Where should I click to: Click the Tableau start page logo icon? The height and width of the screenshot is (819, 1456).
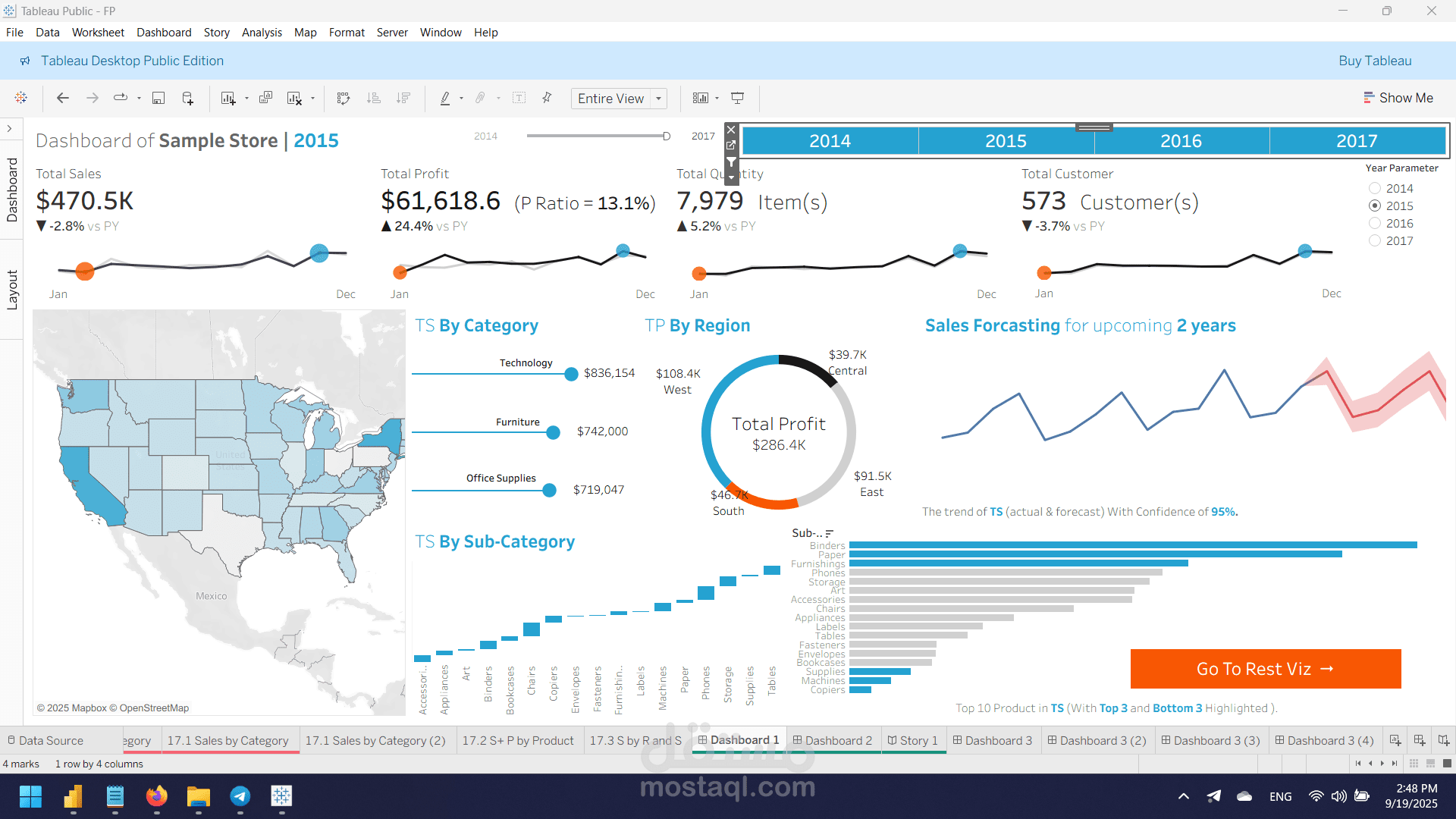21,98
